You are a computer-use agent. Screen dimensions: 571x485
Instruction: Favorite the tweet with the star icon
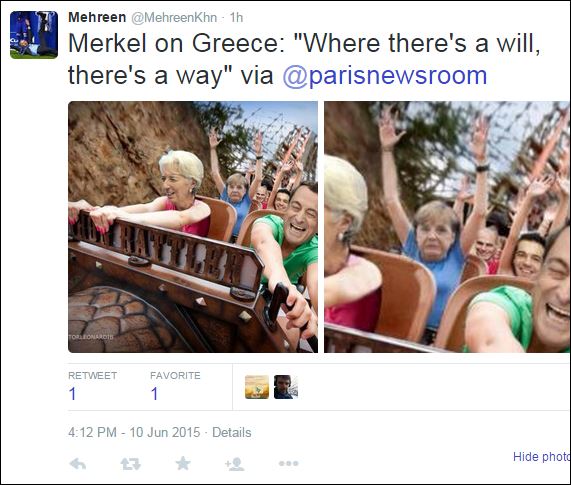(x=183, y=463)
